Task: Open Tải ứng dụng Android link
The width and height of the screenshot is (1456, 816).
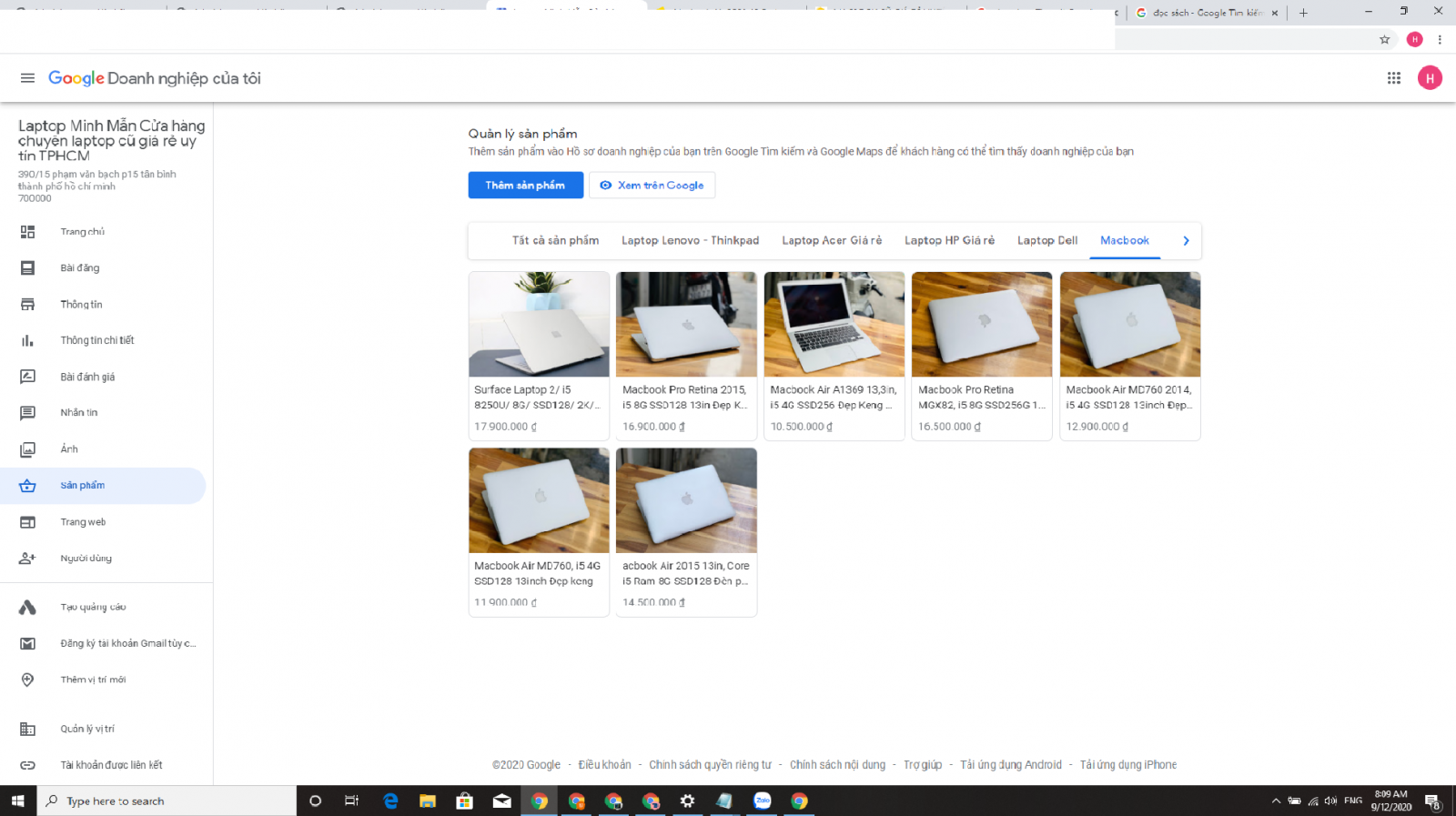Action: (1011, 765)
